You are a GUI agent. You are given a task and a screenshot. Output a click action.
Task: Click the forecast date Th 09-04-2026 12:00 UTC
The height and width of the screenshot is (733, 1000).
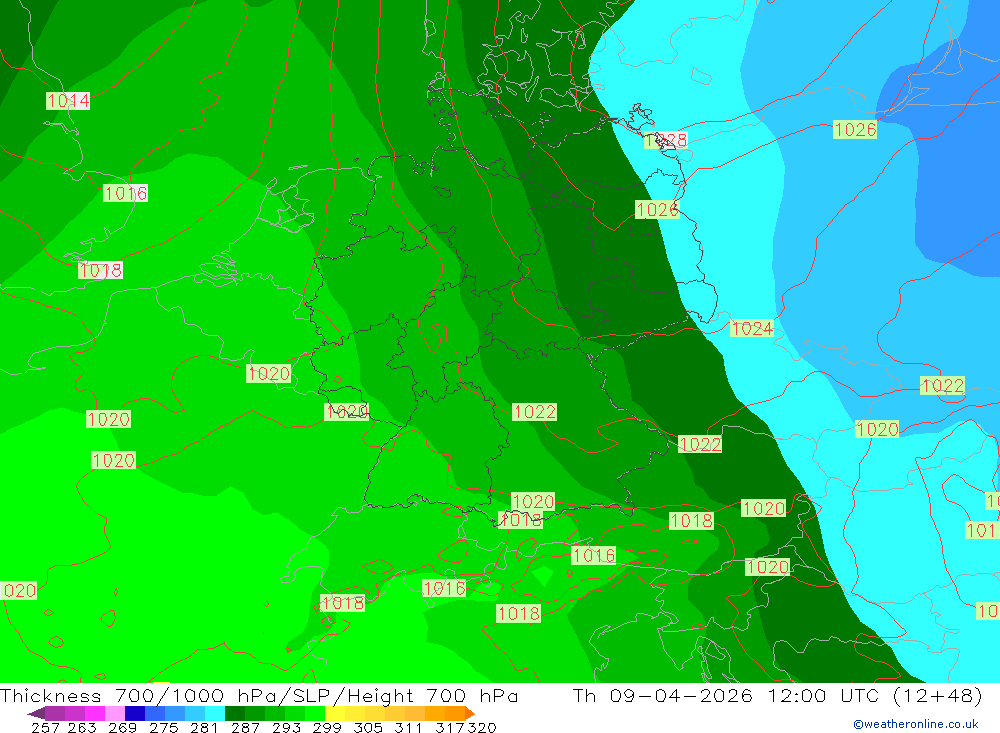(x=726, y=695)
